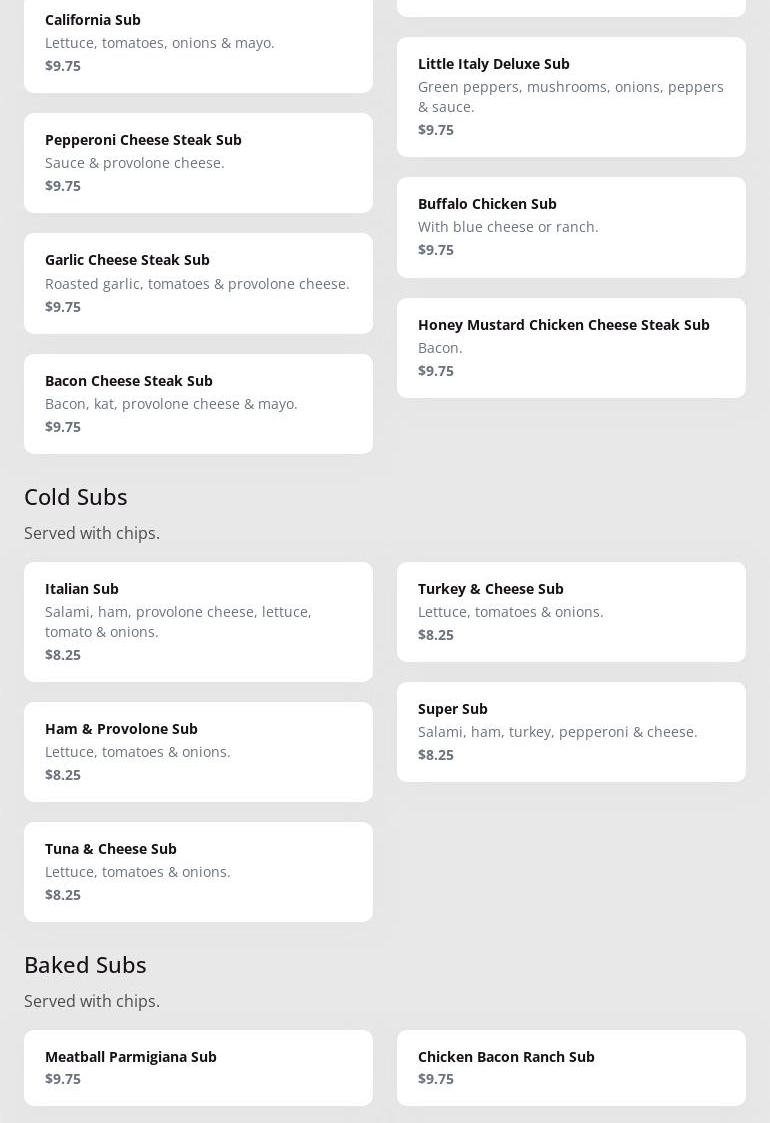
Task: Select the Buffalo Chicken Sub card
Action: point(571,227)
